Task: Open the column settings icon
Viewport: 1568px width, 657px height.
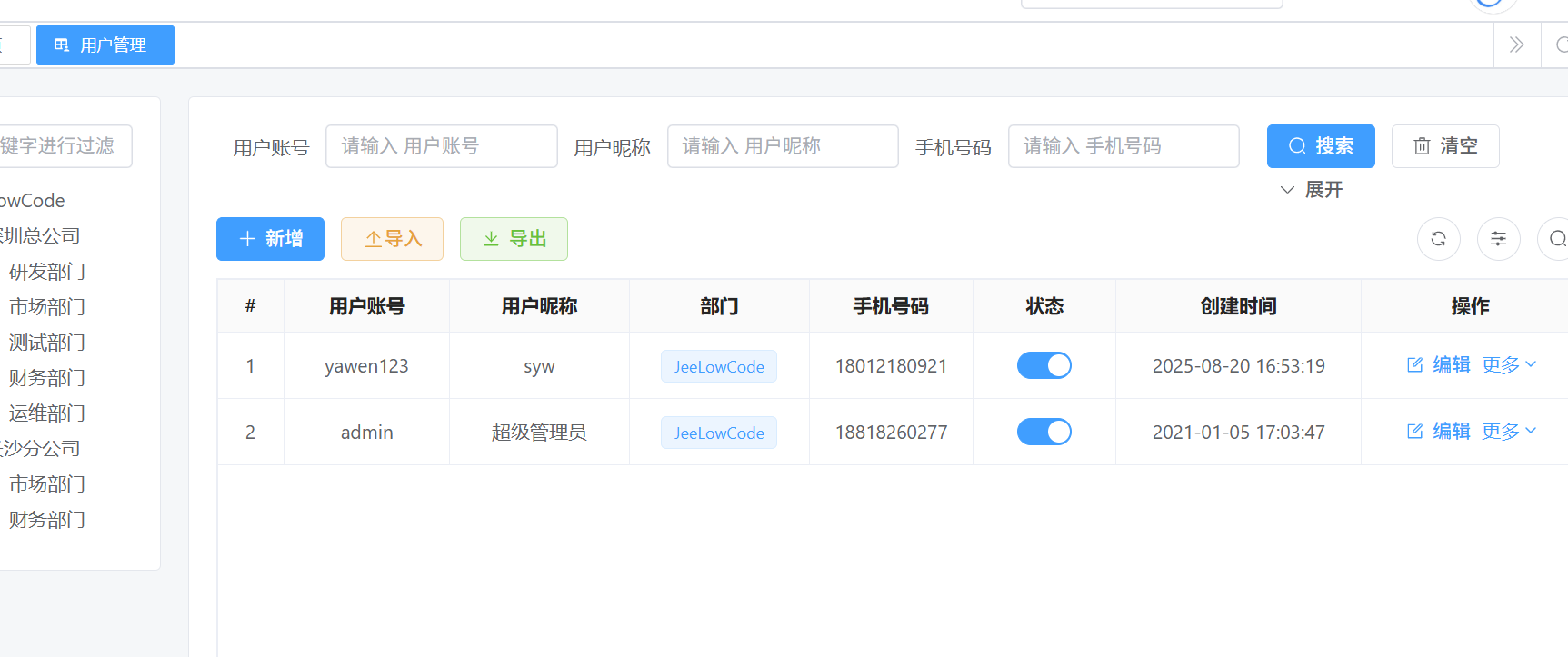Action: click(1498, 239)
